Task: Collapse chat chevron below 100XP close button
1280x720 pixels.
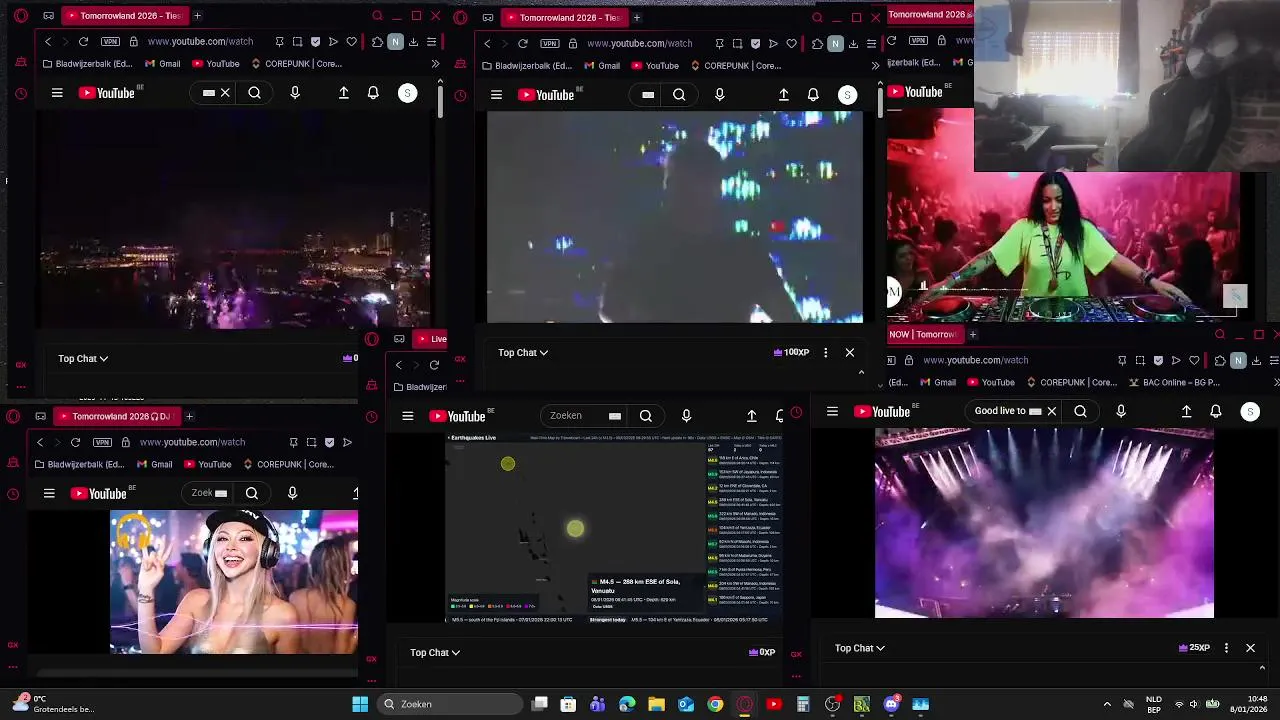Action: point(861,372)
